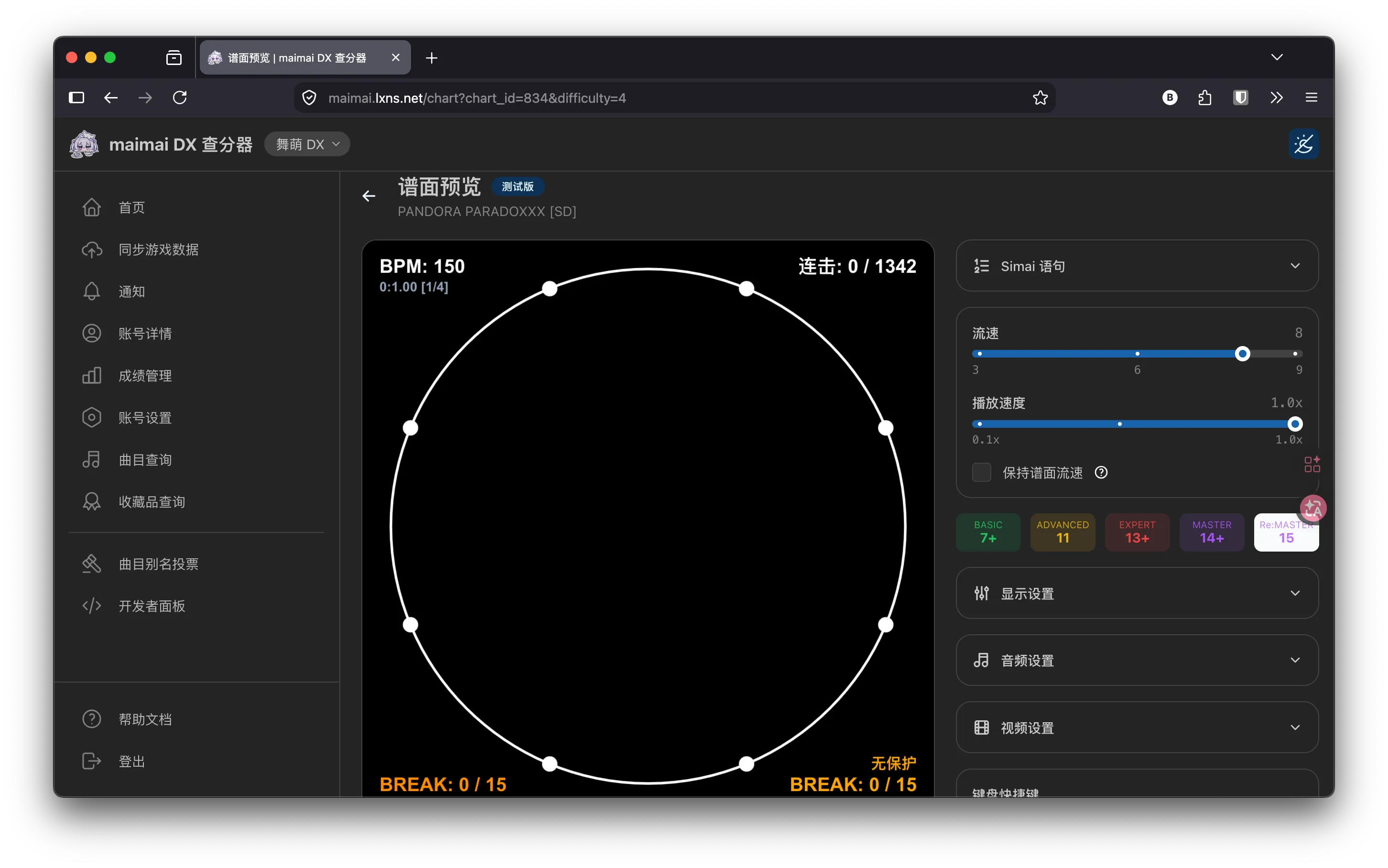Click the help docs question mark icon

[x=92, y=719]
